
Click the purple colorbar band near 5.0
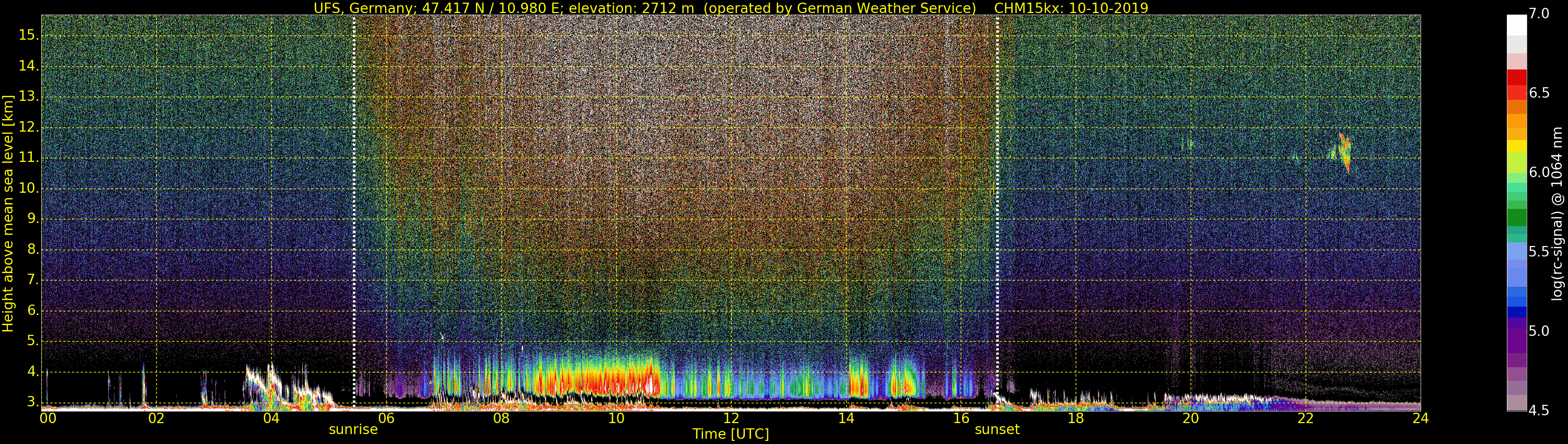pos(1517,334)
